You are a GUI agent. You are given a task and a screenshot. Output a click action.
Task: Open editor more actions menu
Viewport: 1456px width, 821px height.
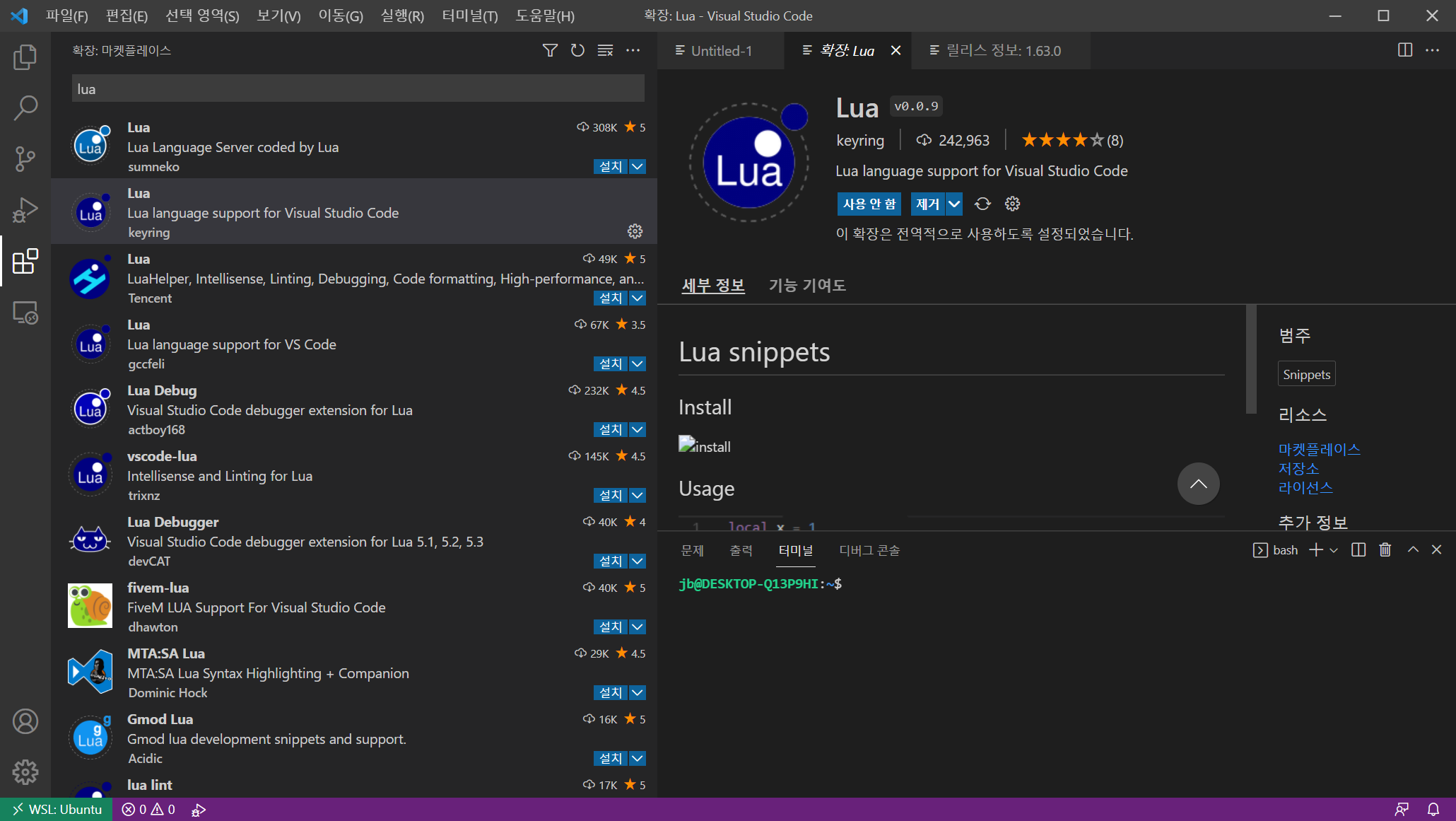coord(1433,50)
